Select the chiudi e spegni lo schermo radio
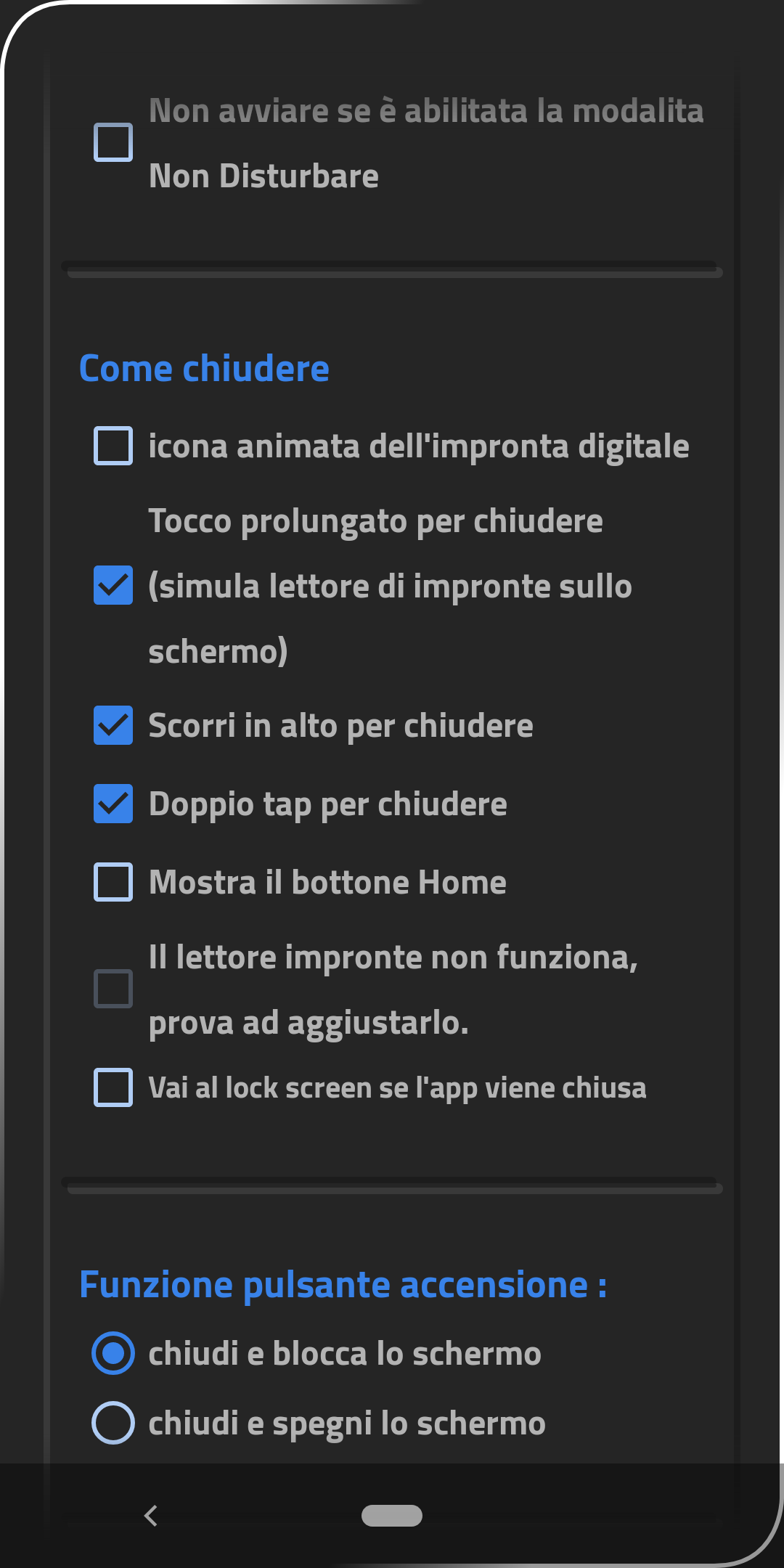The width and height of the screenshot is (784, 1568). pyautogui.click(x=113, y=1423)
